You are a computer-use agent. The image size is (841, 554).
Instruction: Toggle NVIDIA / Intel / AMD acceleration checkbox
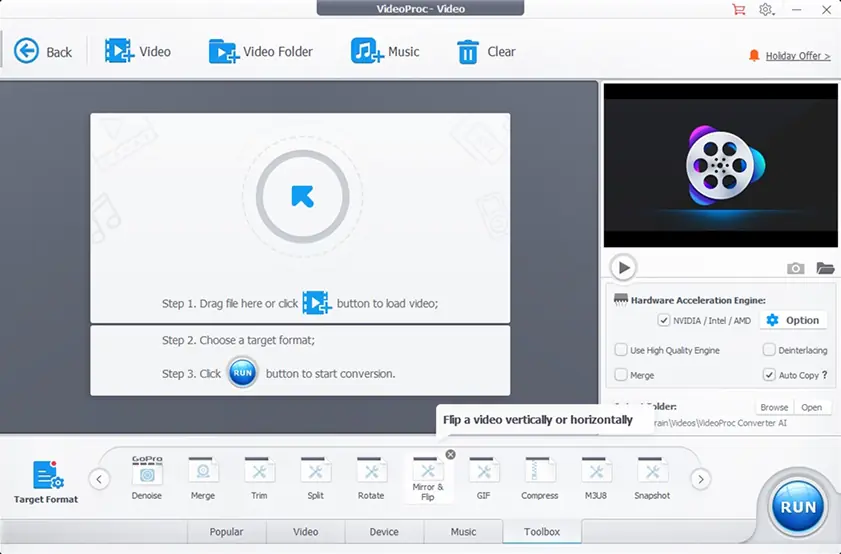663,320
